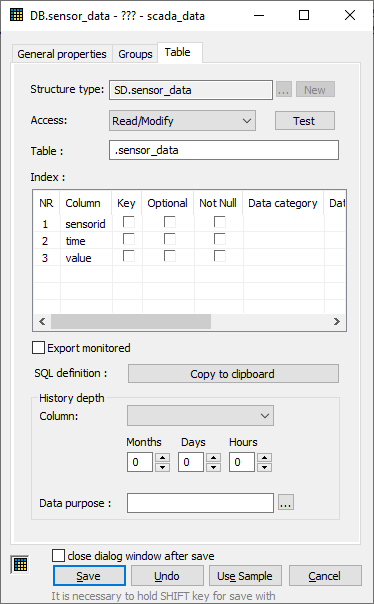This screenshot has width=374, height=604.
Task: Tick the Optional checkbox for value
Action: click(x=169, y=256)
